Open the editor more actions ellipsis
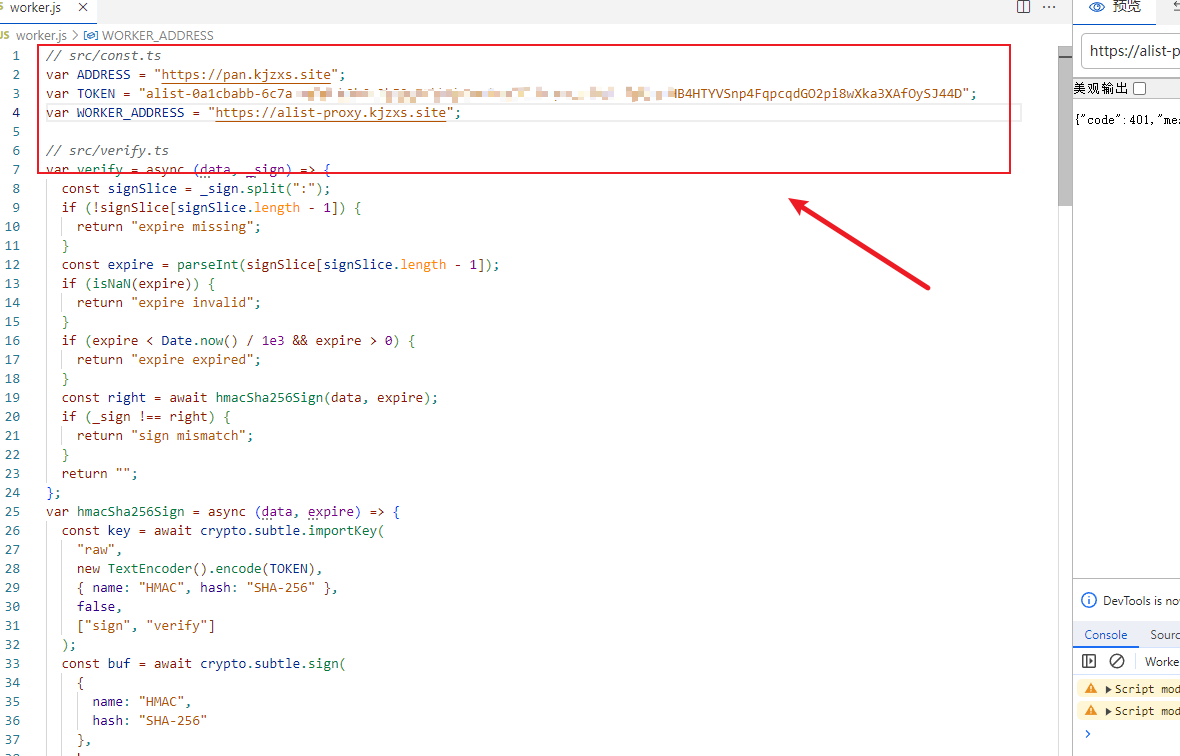Viewport: 1180px width, 756px height. [x=1049, y=7]
